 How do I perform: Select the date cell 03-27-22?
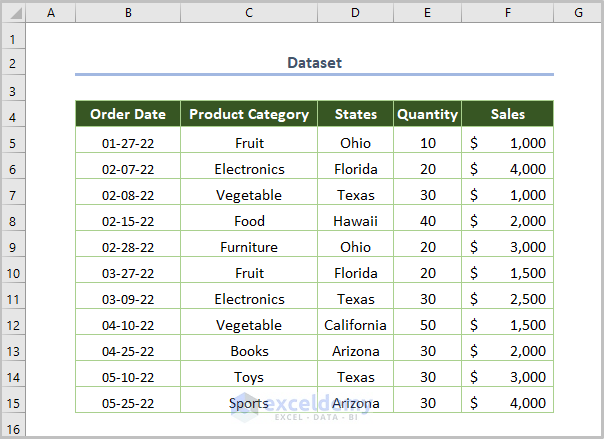128,273
